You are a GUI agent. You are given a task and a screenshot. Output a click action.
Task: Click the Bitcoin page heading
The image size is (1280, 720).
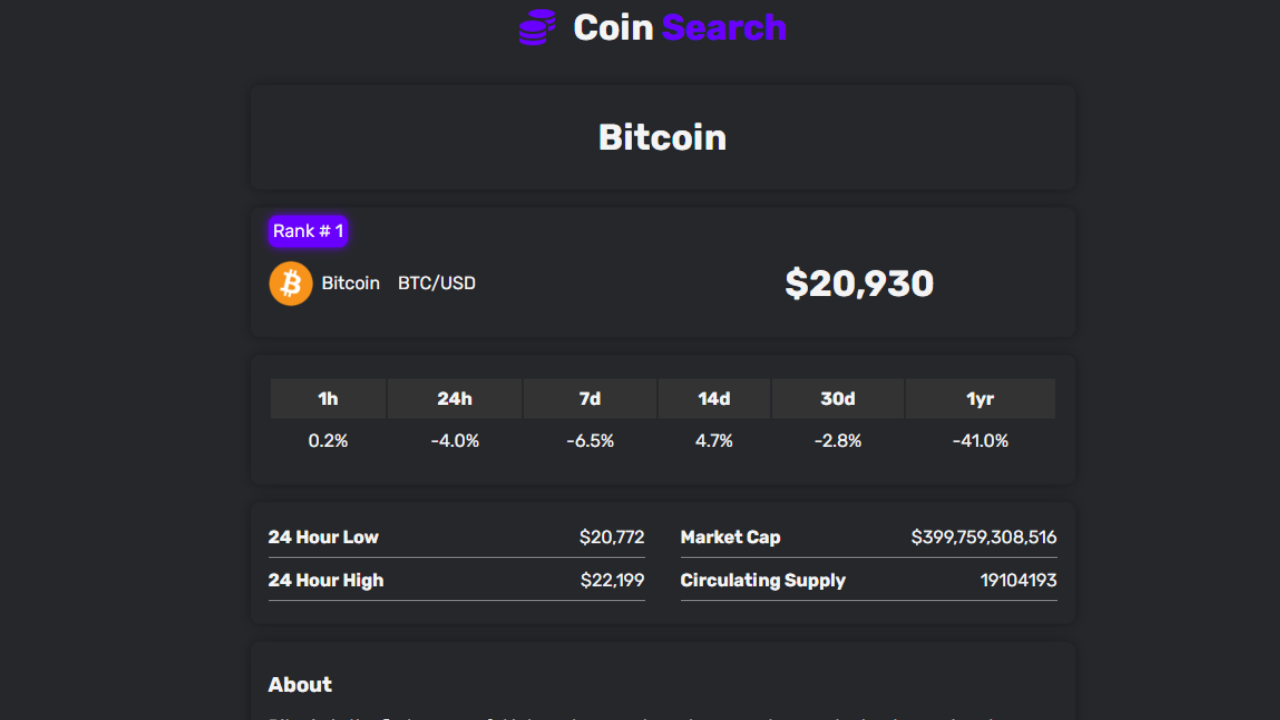[662, 137]
